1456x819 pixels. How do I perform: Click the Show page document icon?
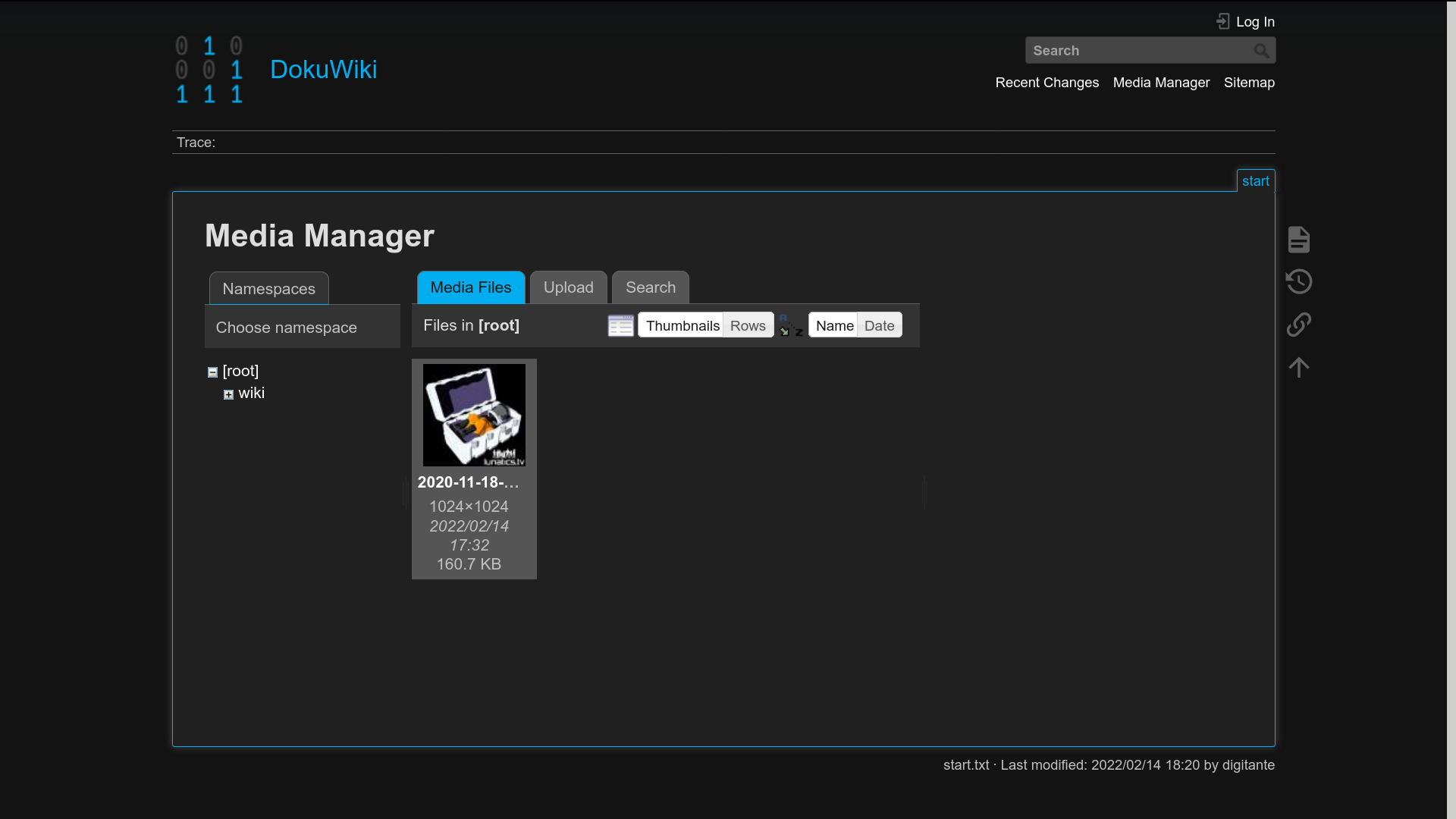click(1298, 240)
